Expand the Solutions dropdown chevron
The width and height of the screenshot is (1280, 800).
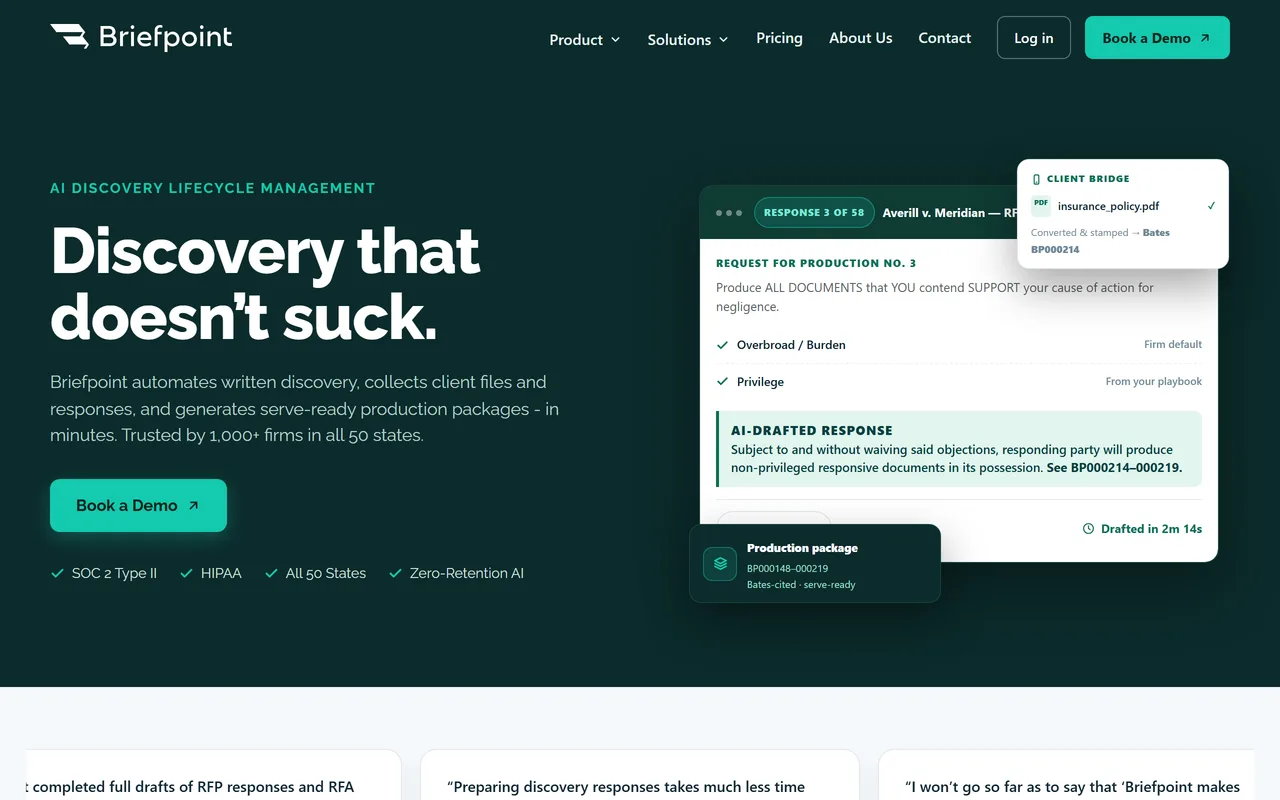(x=723, y=39)
